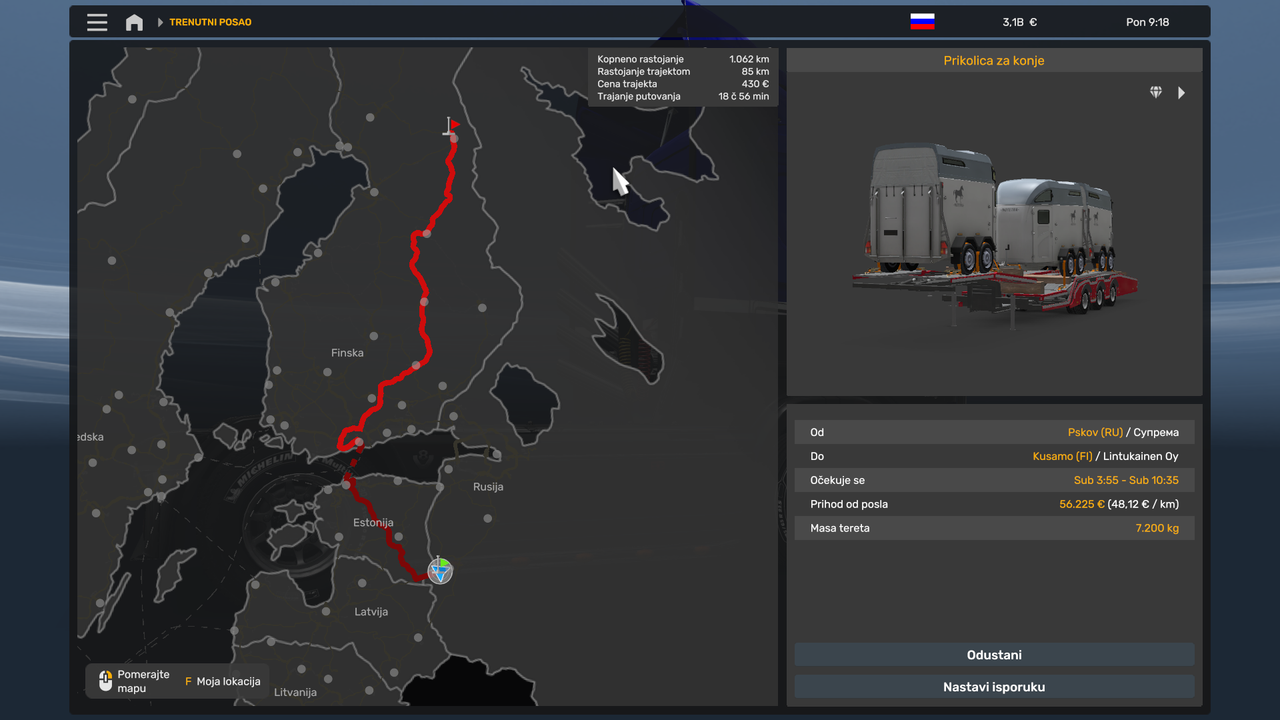Click the Russian flag icon
The image size is (1280, 720).
922,22
